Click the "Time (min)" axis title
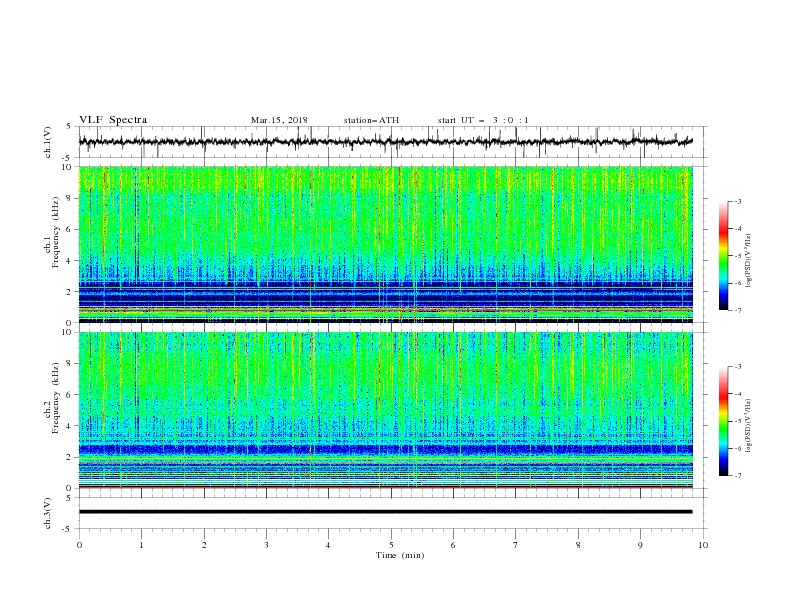The width and height of the screenshot is (792, 612). [x=400, y=555]
